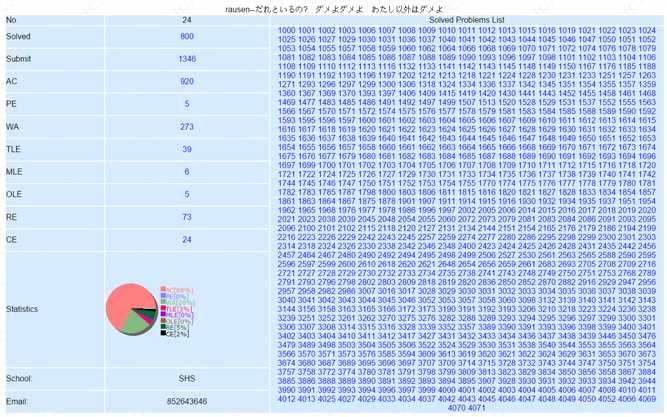Screen dimensions: 667x417
Task: Open solved problem 1000
Action: (x=287, y=30)
